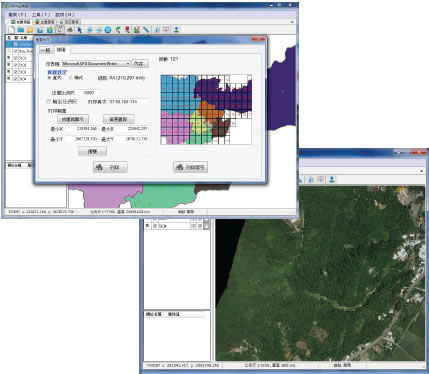Open the tab strip dropdown arrow in the front window
Screen dimensions: 429x374
[292, 22]
